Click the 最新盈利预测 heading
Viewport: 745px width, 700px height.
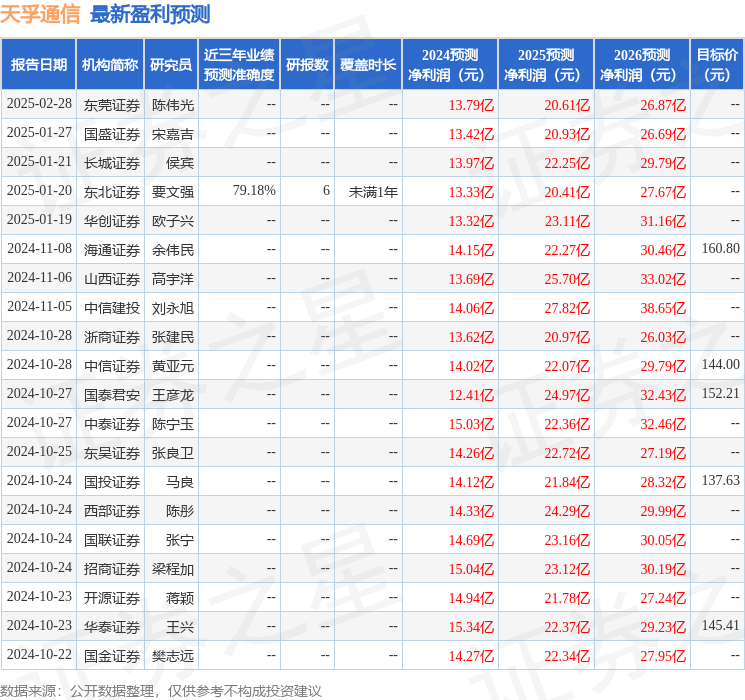(x=150, y=15)
